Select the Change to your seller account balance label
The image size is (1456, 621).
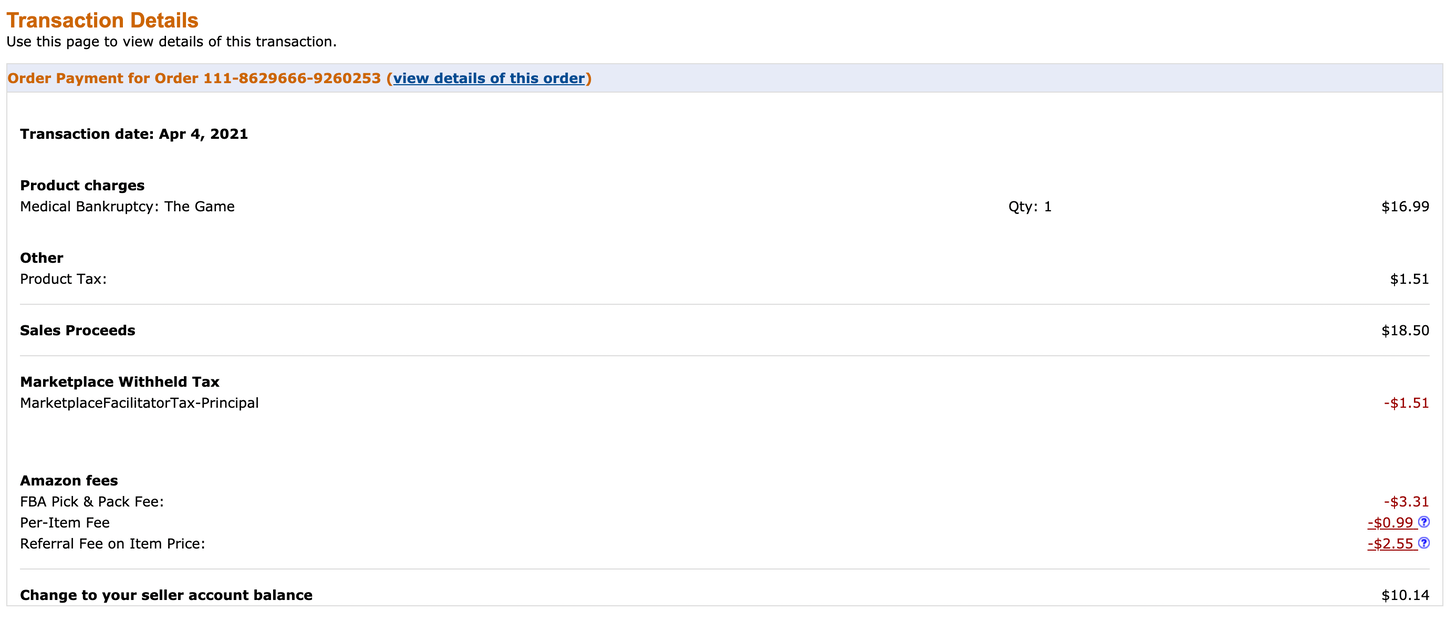click(x=166, y=595)
